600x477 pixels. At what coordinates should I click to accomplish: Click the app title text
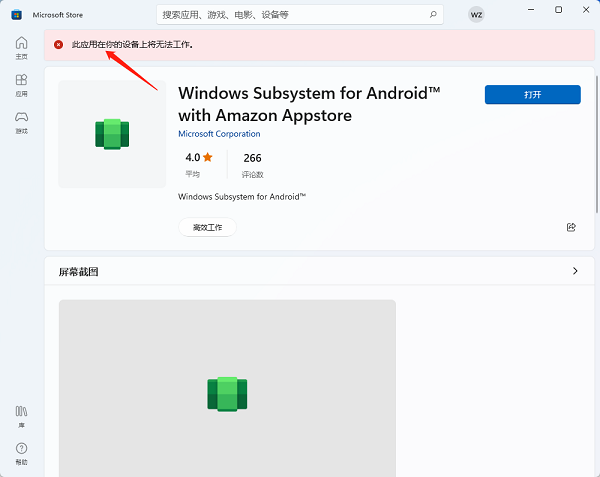(x=309, y=104)
